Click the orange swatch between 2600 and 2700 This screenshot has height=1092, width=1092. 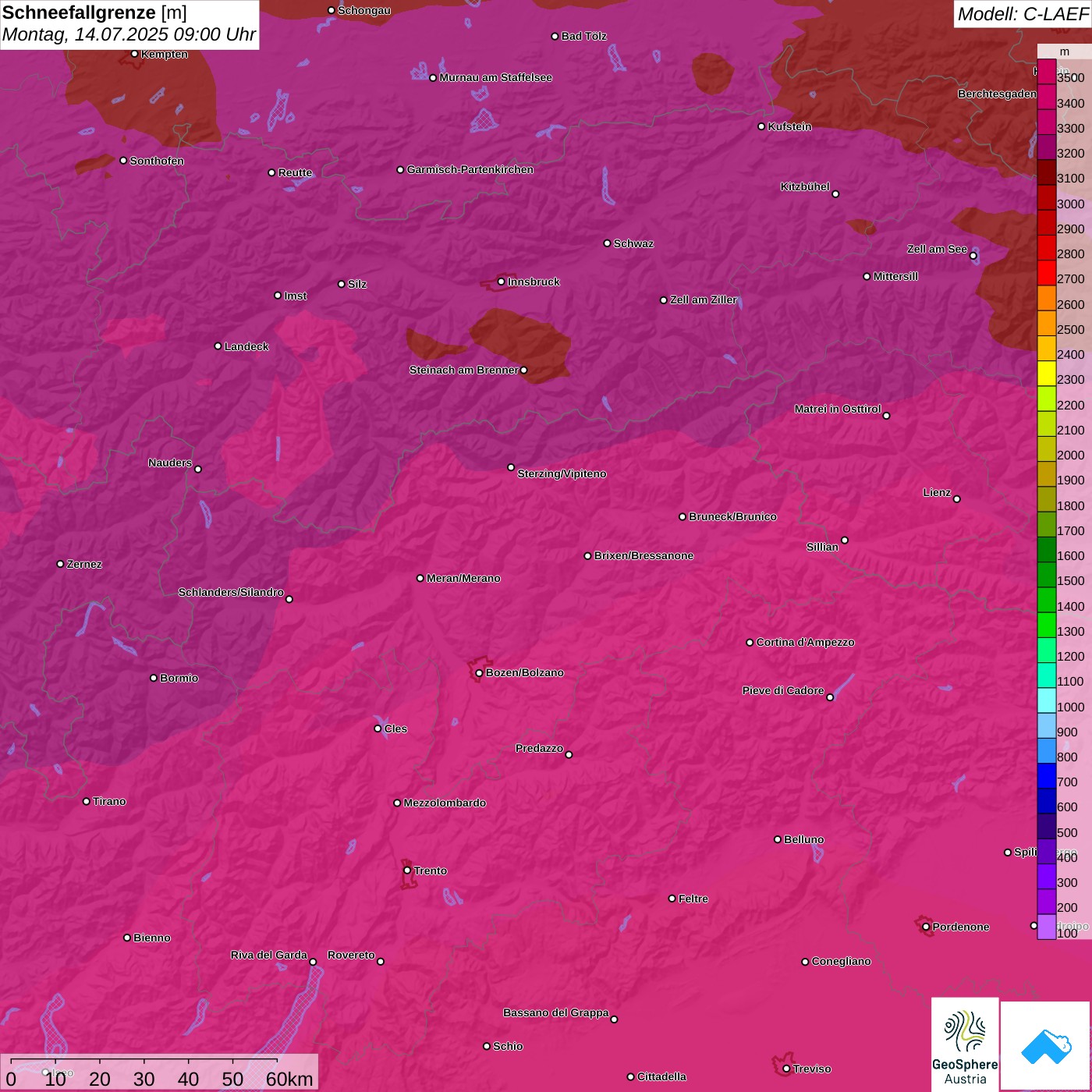click(x=1046, y=298)
